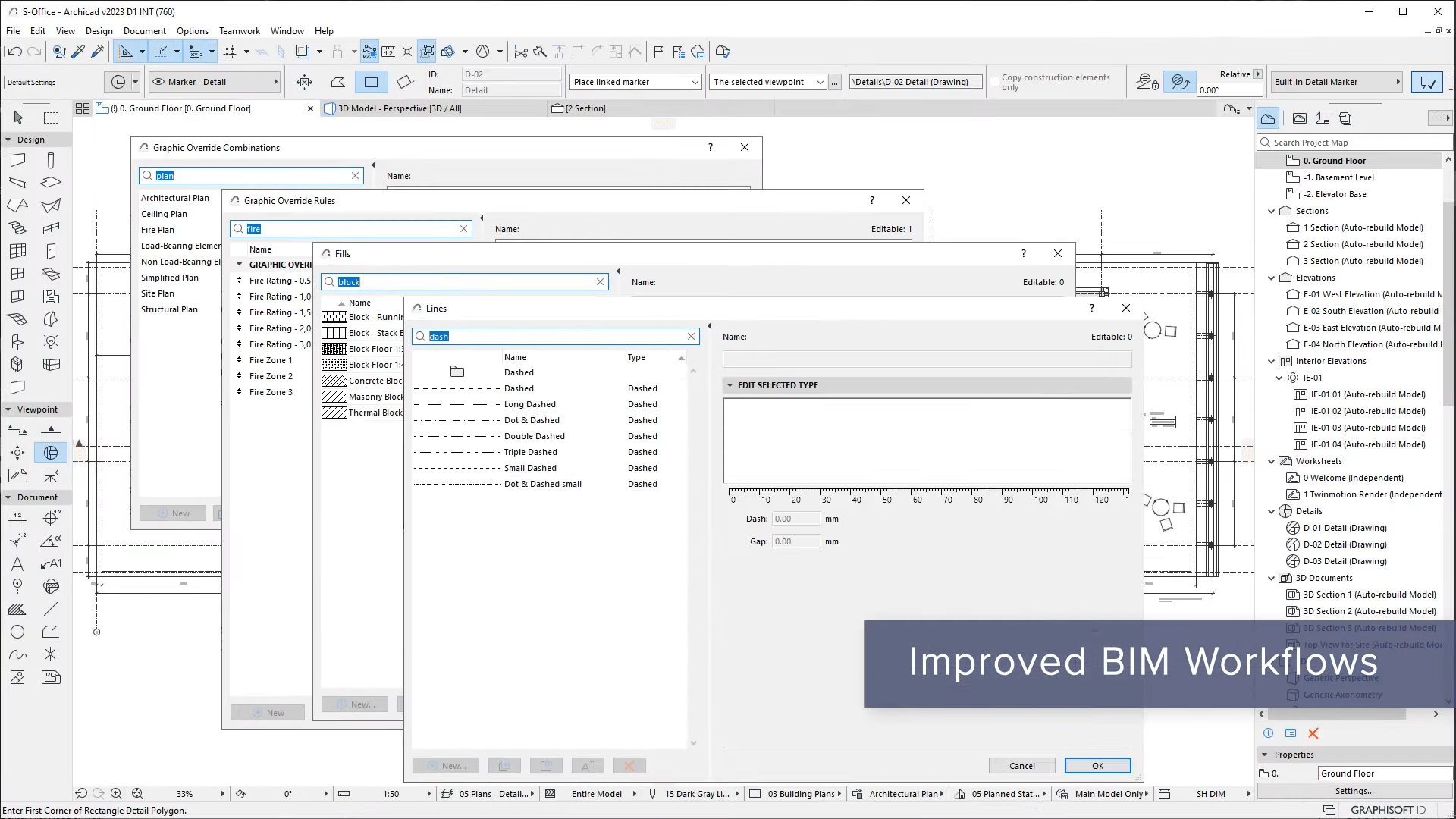
Task: Select rectangle geometry method in info box
Action: [x=372, y=82]
